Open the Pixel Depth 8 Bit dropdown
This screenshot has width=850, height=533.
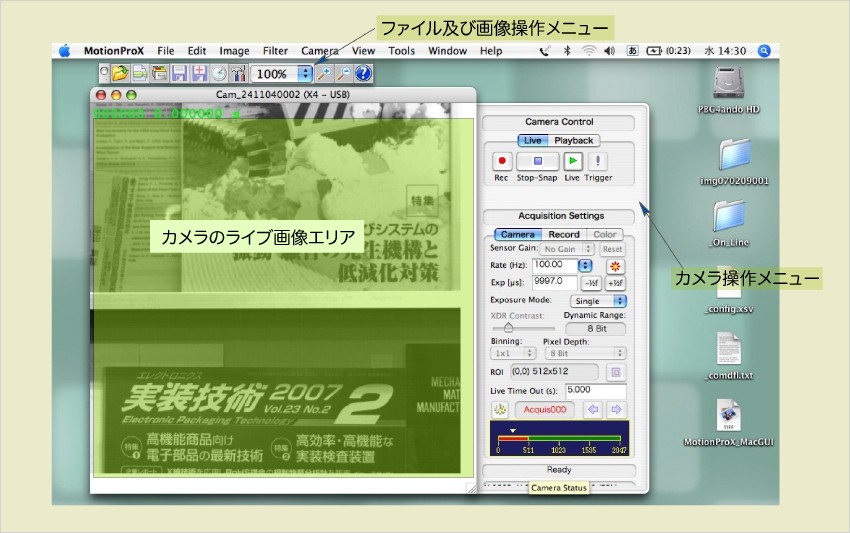[x=585, y=354]
